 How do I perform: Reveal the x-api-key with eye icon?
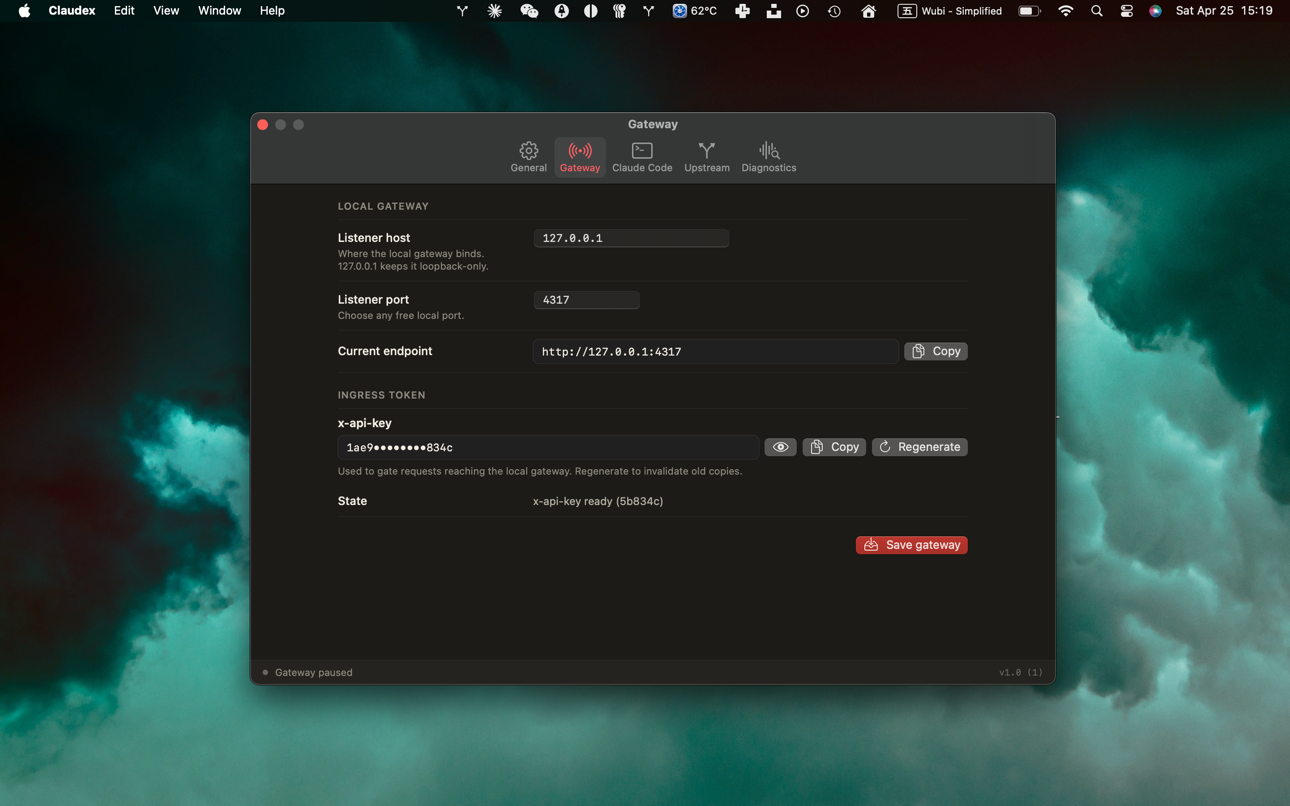[780, 447]
